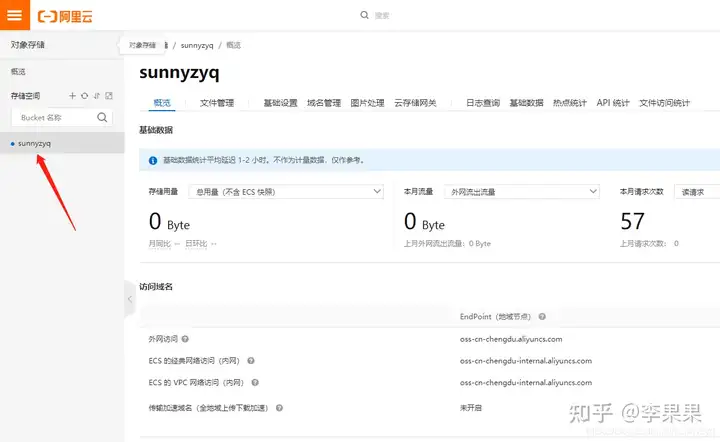Open 概览 in the left sidebar
The width and height of the screenshot is (720, 442).
[18, 72]
